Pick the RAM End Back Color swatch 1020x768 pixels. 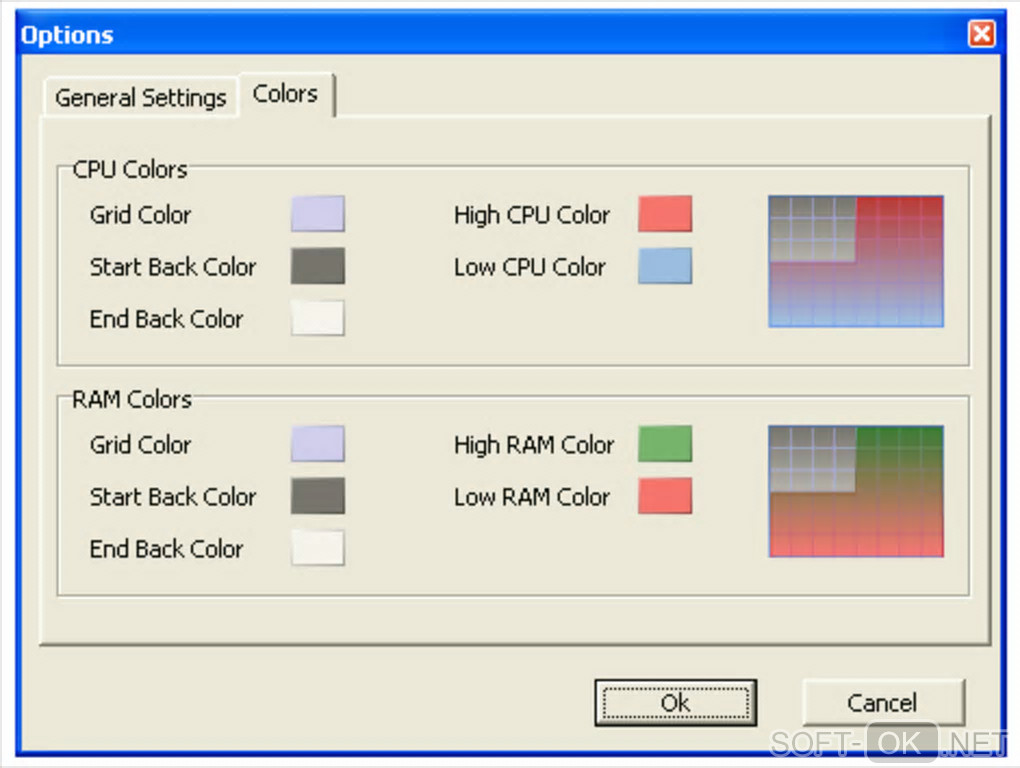tap(317, 548)
